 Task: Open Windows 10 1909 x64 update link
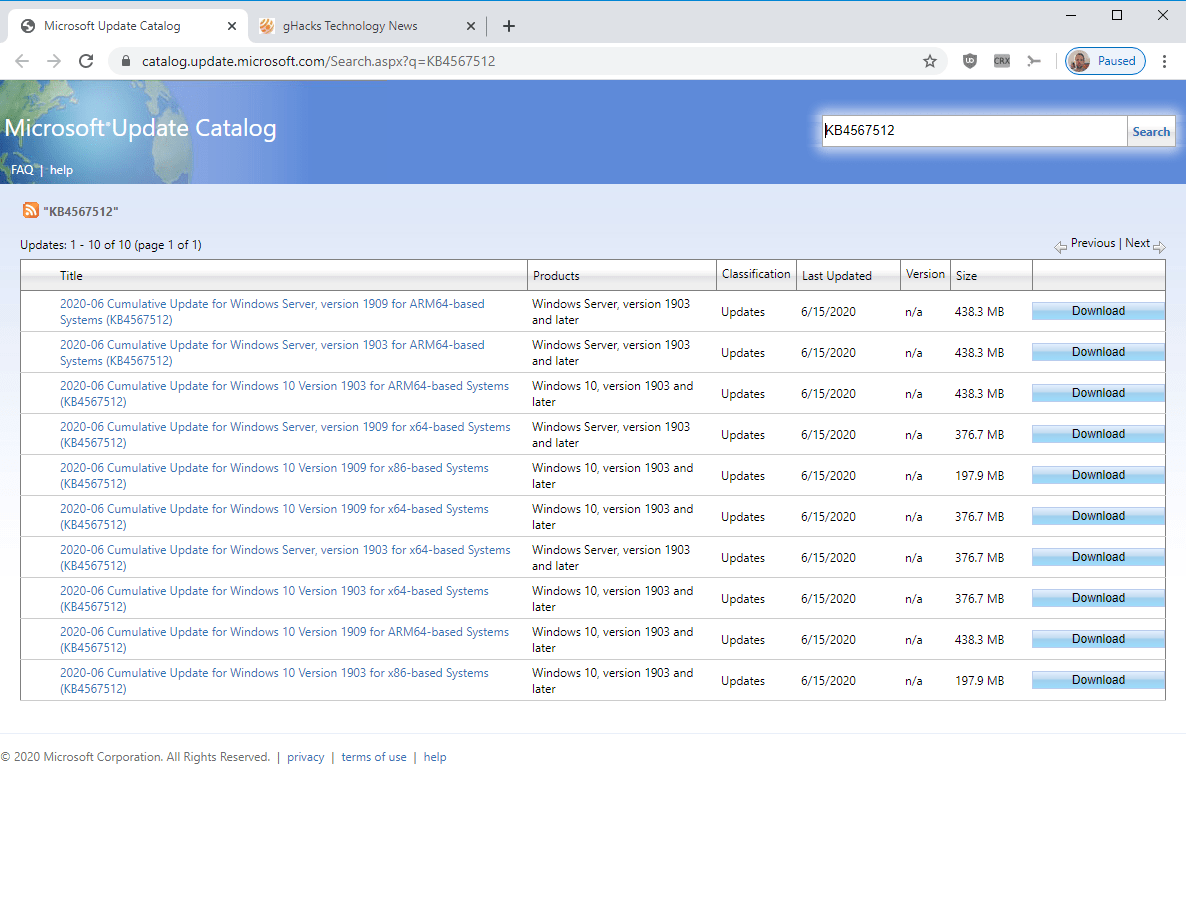(274, 516)
